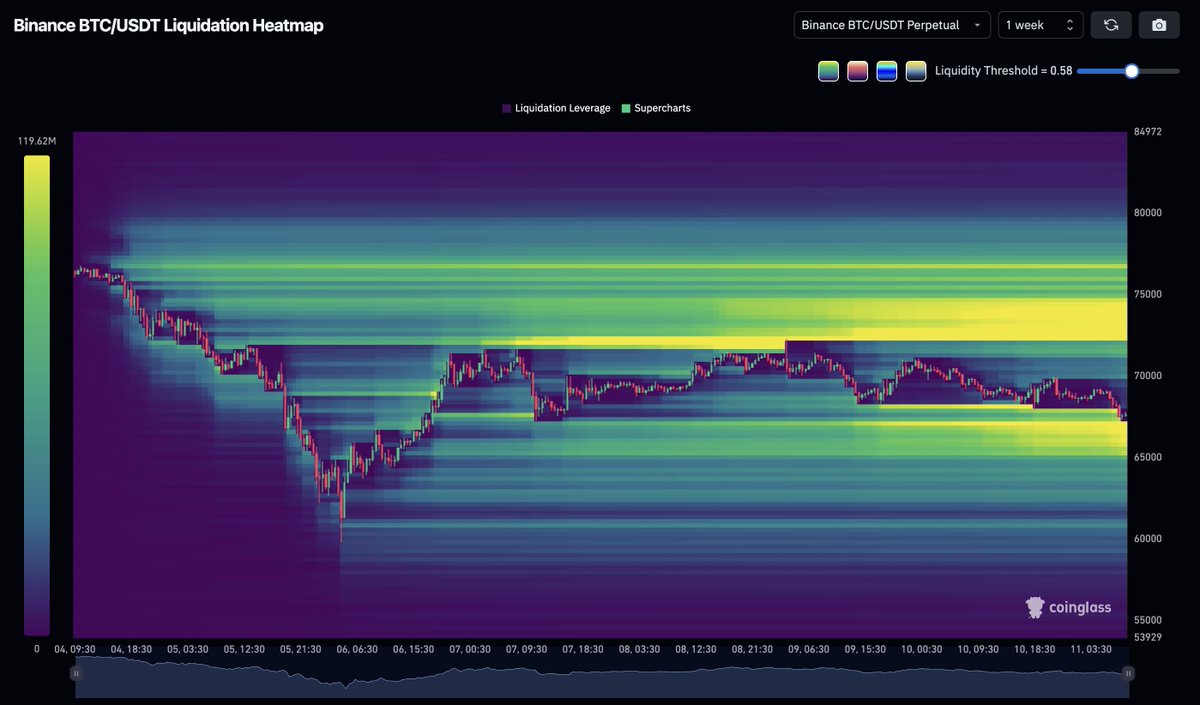Image resolution: width=1200 pixels, height=705 pixels.
Task: Select the yellow-to-slate color scheme swatch
Action: click(915, 71)
